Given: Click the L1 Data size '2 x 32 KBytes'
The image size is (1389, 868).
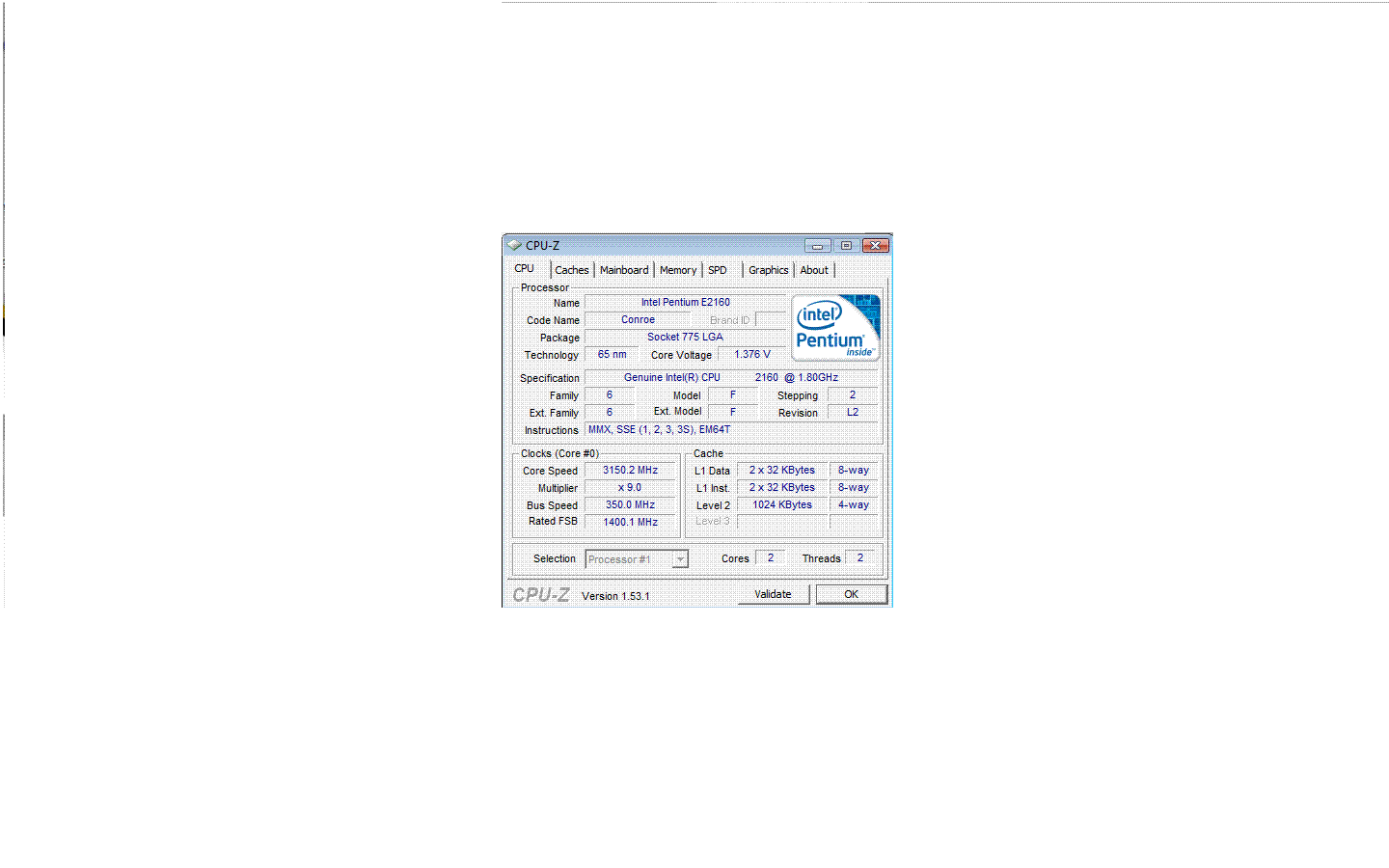Looking at the screenshot, I should [x=782, y=470].
